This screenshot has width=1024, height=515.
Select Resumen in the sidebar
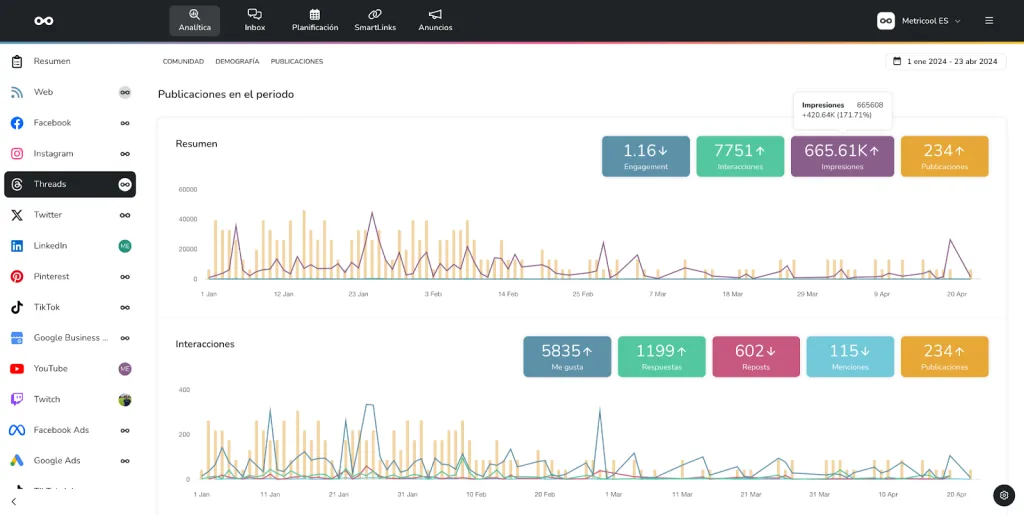click(x=70, y=61)
